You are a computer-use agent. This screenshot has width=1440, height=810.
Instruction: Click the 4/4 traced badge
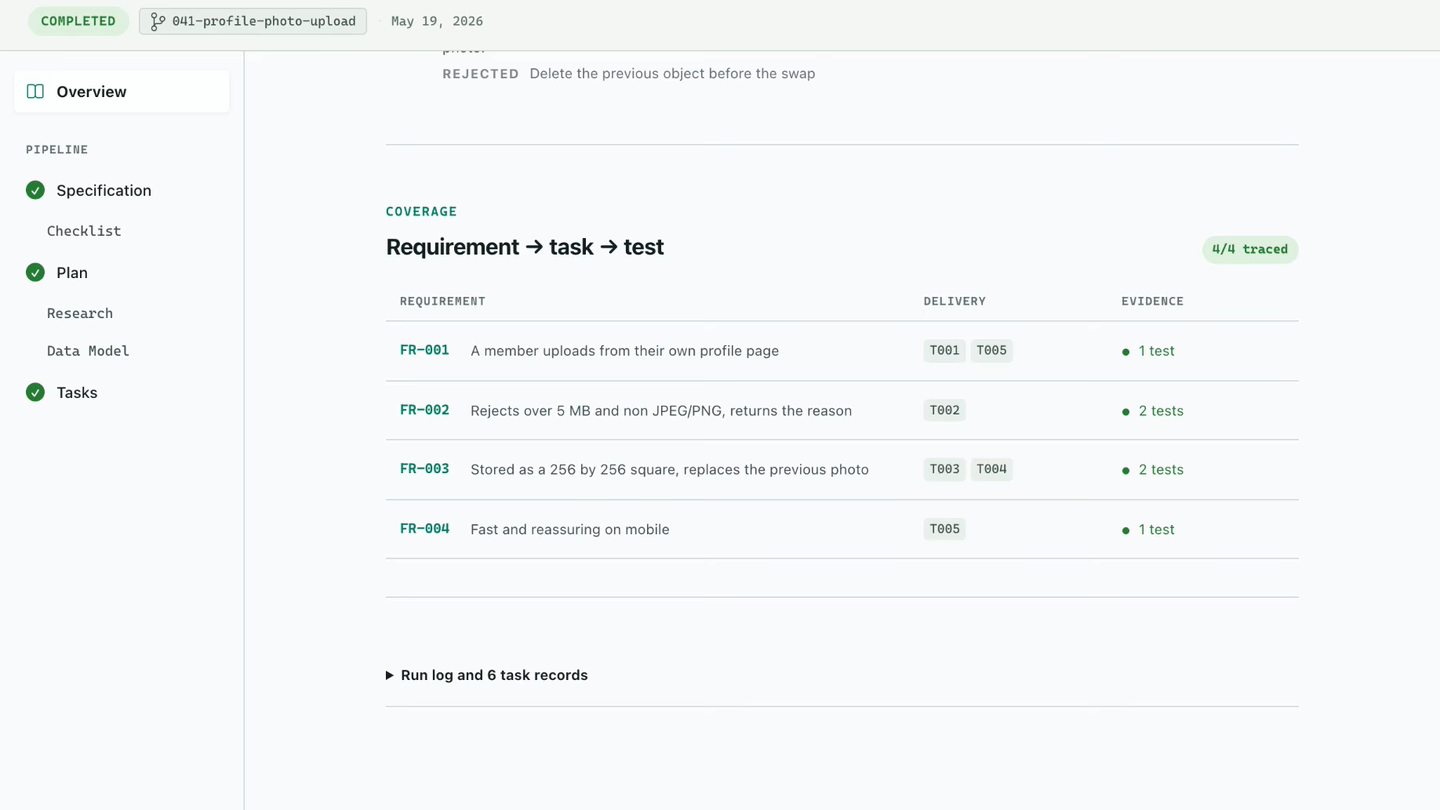pos(1250,249)
